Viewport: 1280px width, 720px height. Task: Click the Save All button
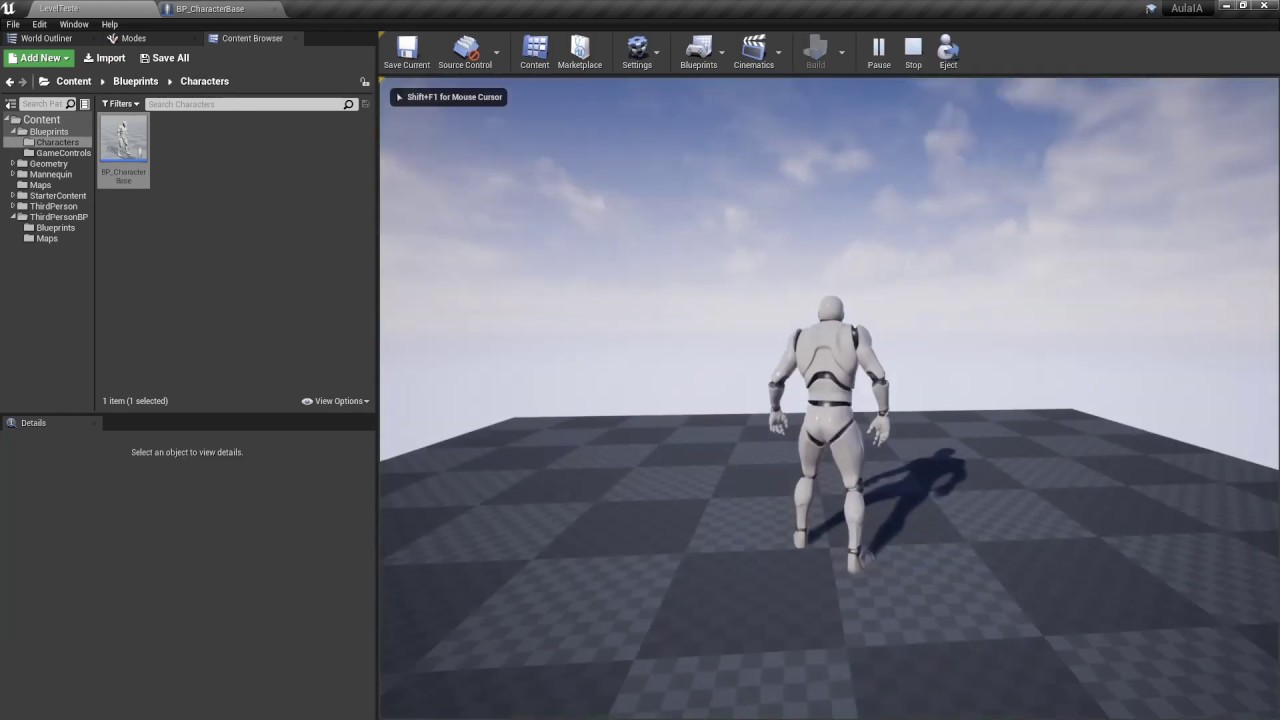pos(164,58)
